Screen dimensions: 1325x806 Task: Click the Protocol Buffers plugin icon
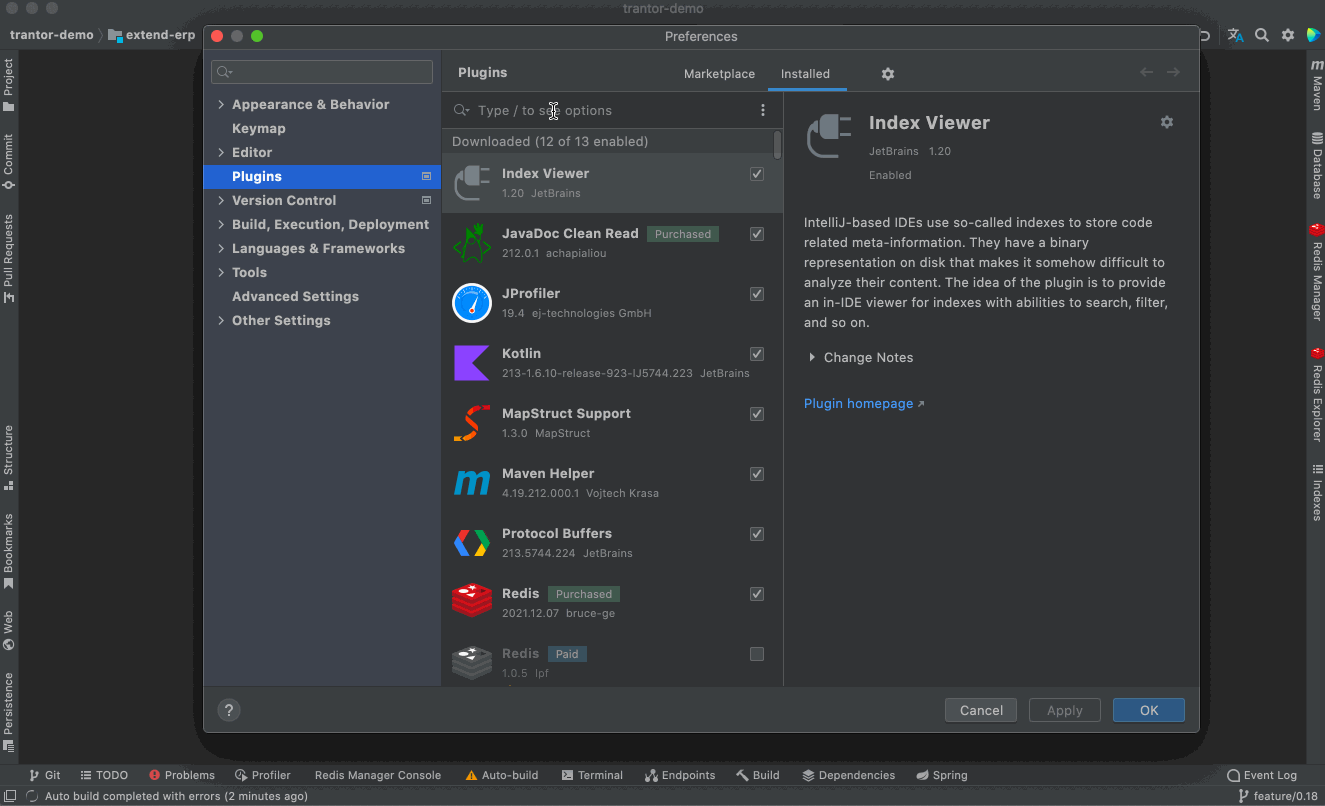tap(472, 543)
